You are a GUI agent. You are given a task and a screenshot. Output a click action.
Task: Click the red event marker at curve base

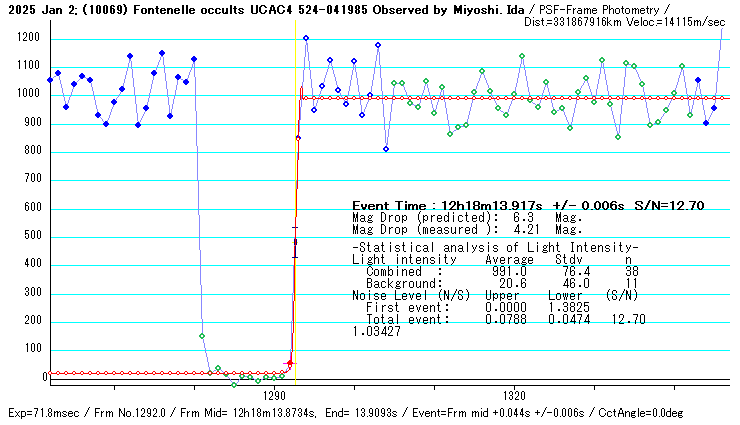click(x=290, y=362)
